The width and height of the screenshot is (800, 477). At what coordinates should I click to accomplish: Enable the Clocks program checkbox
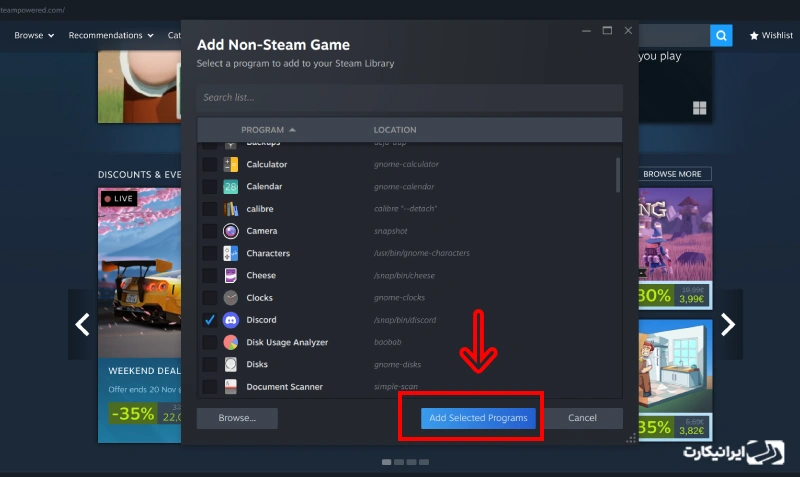coord(209,298)
